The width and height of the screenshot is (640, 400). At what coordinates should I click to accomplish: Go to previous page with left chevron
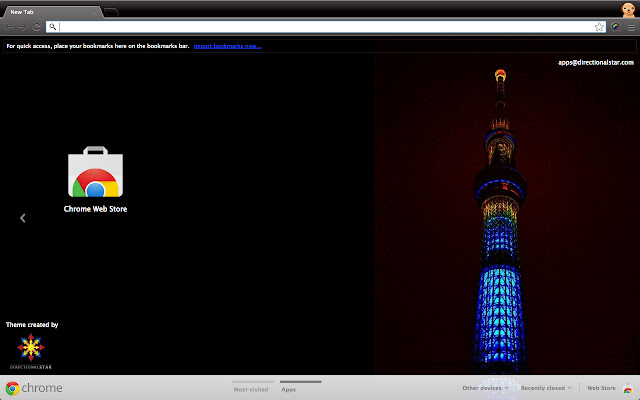(23, 218)
